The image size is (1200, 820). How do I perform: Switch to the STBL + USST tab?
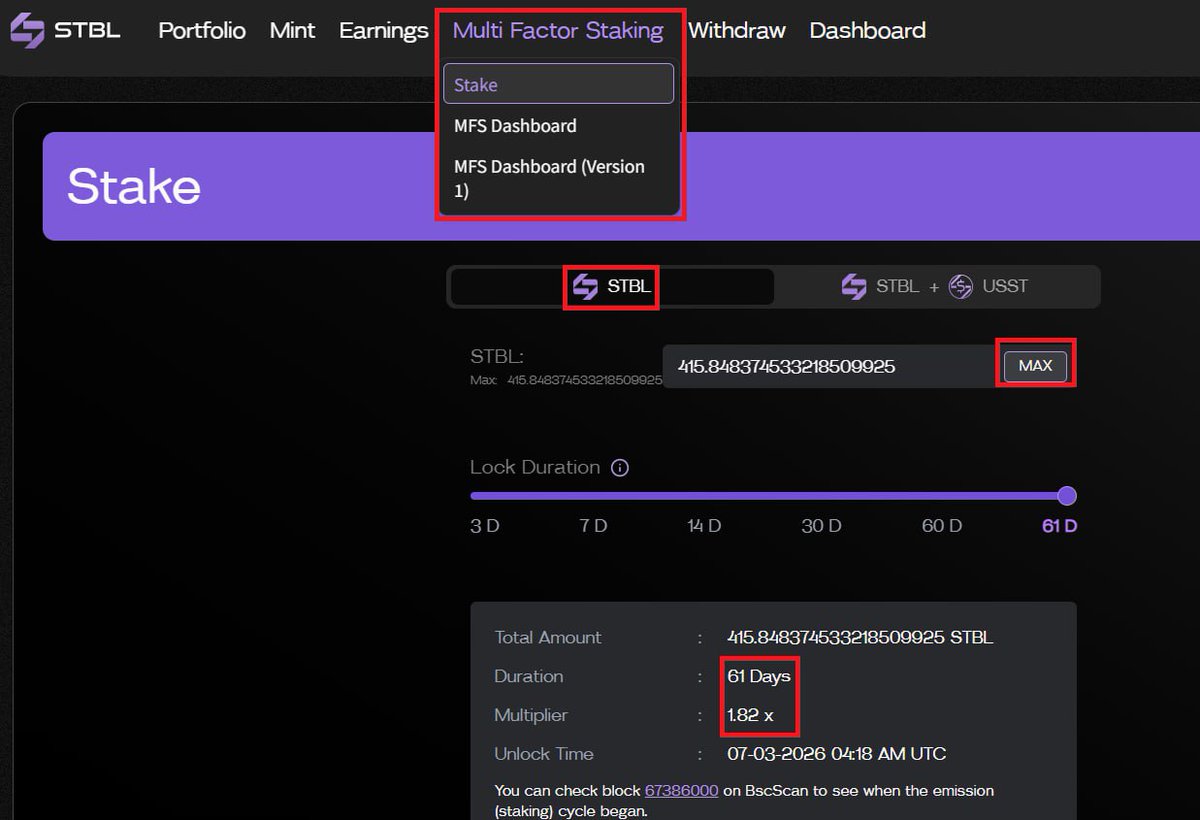pyautogui.click(x=934, y=287)
